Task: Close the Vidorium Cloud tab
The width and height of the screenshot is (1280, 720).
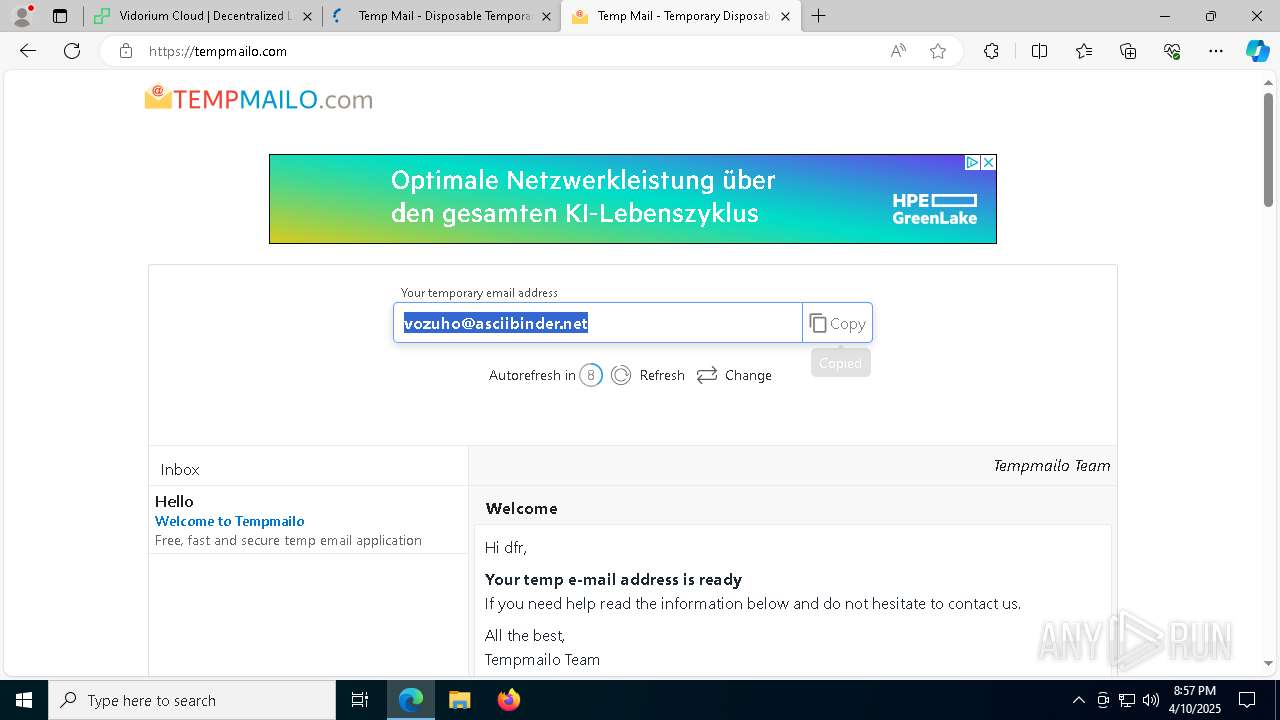Action: click(307, 16)
